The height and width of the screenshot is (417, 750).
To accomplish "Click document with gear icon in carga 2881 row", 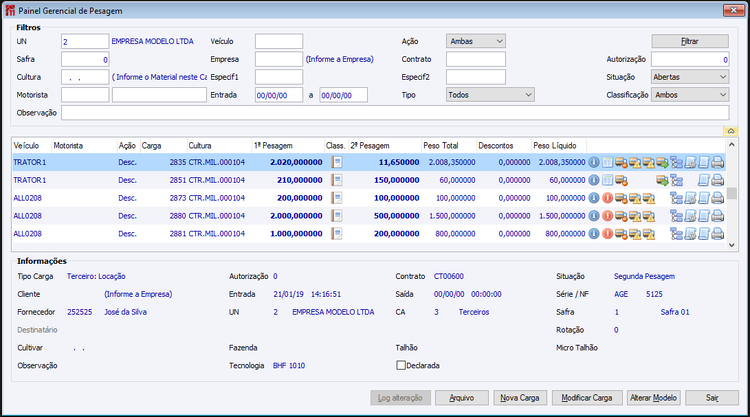I will [x=690, y=234].
